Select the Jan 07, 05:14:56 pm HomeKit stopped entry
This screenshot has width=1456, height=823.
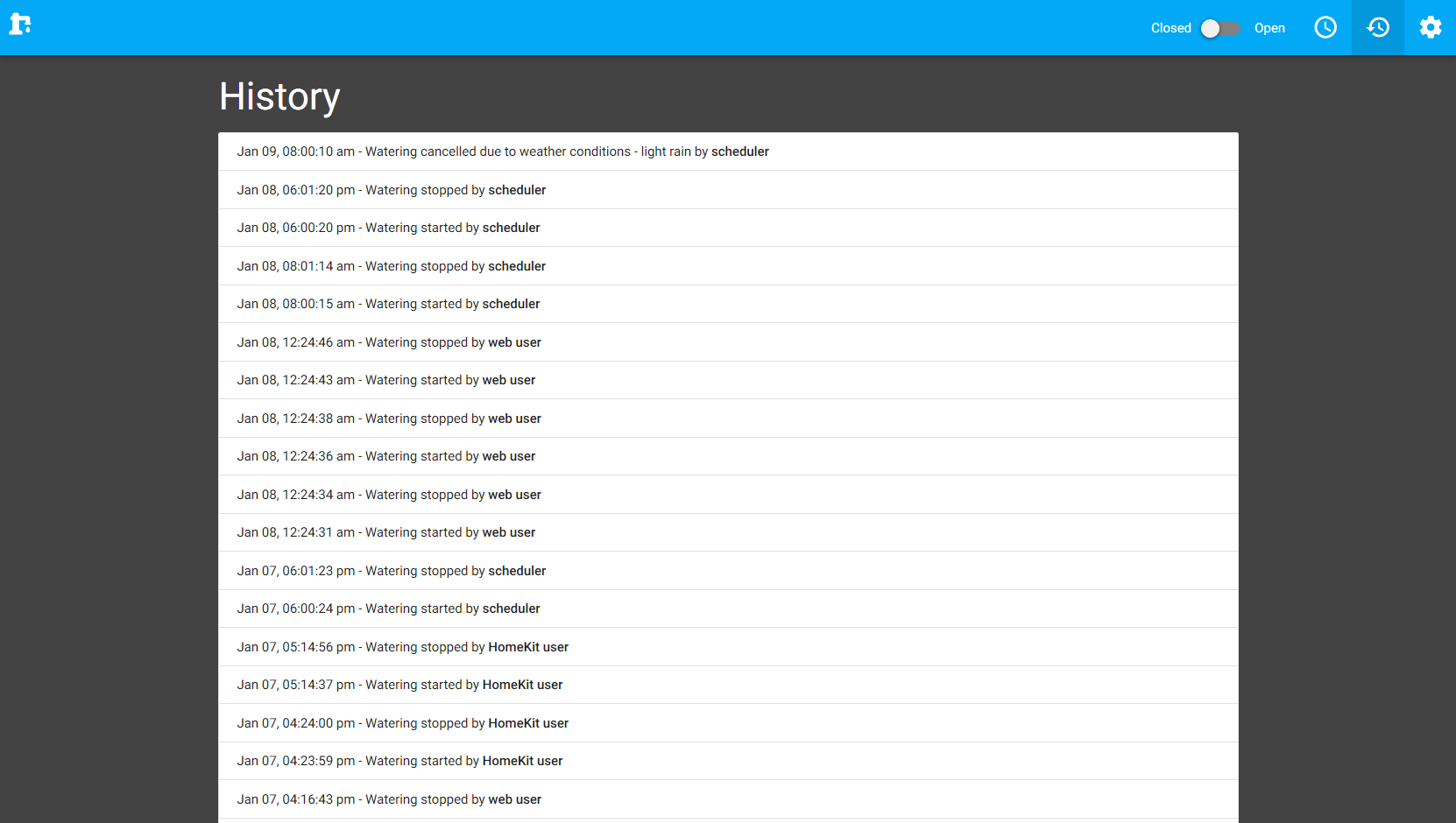728,647
